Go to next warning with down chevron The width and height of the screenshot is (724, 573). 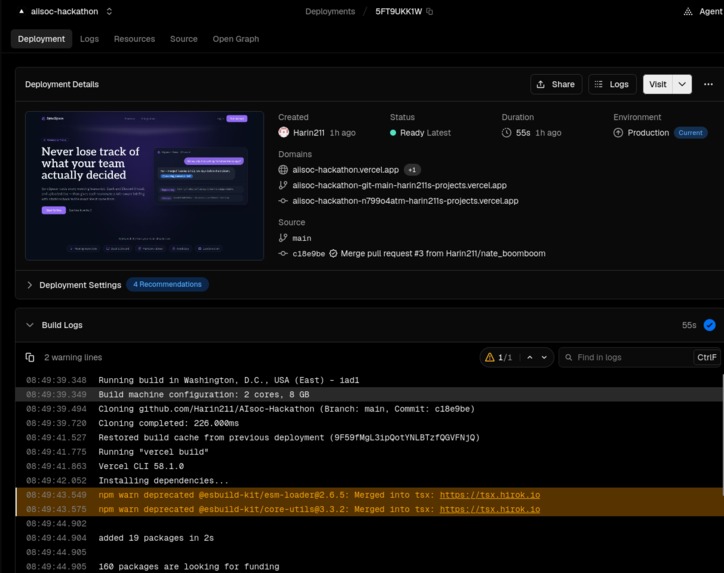[x=544, y=357]
